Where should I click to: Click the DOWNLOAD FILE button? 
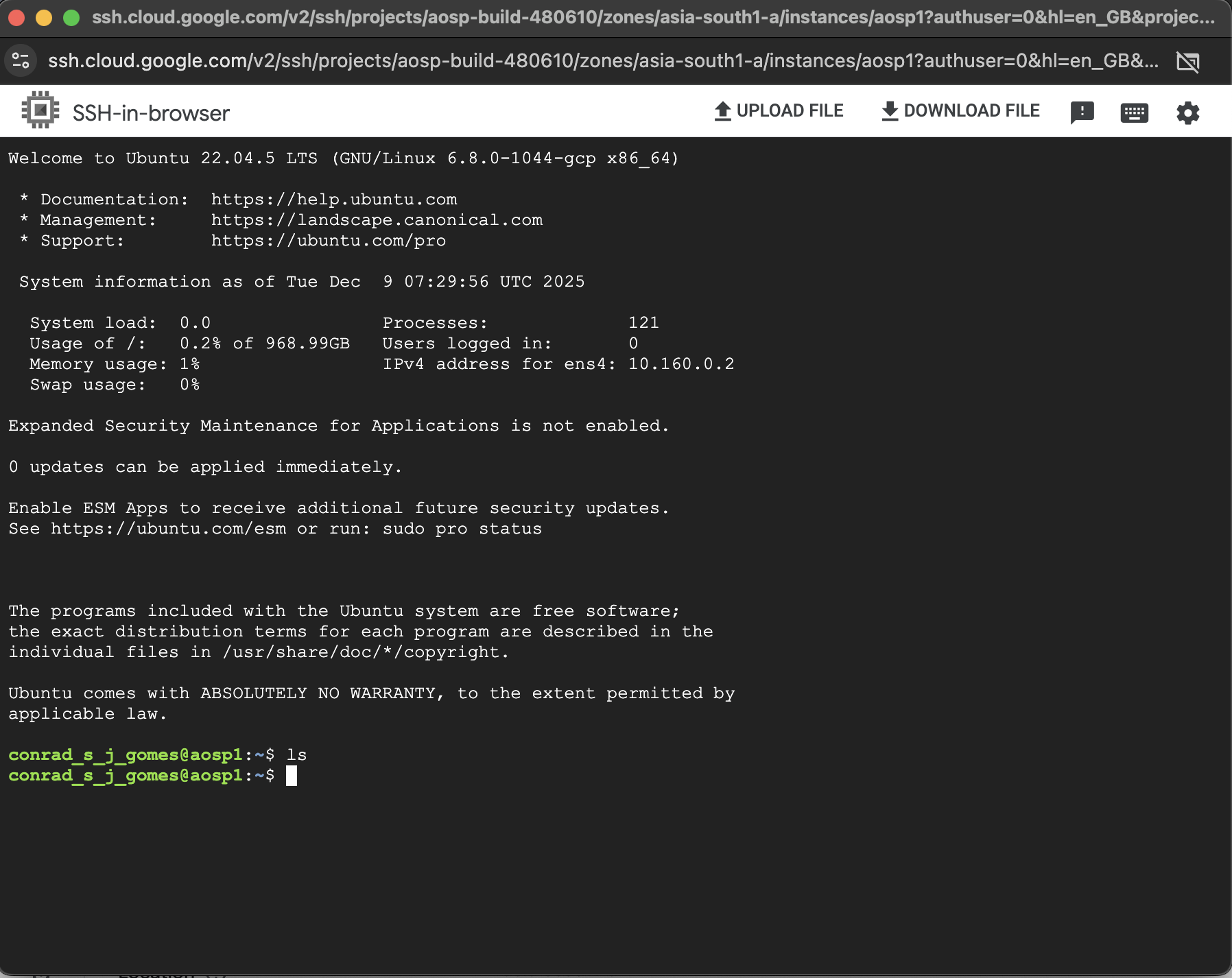click(x=971, y=110)
